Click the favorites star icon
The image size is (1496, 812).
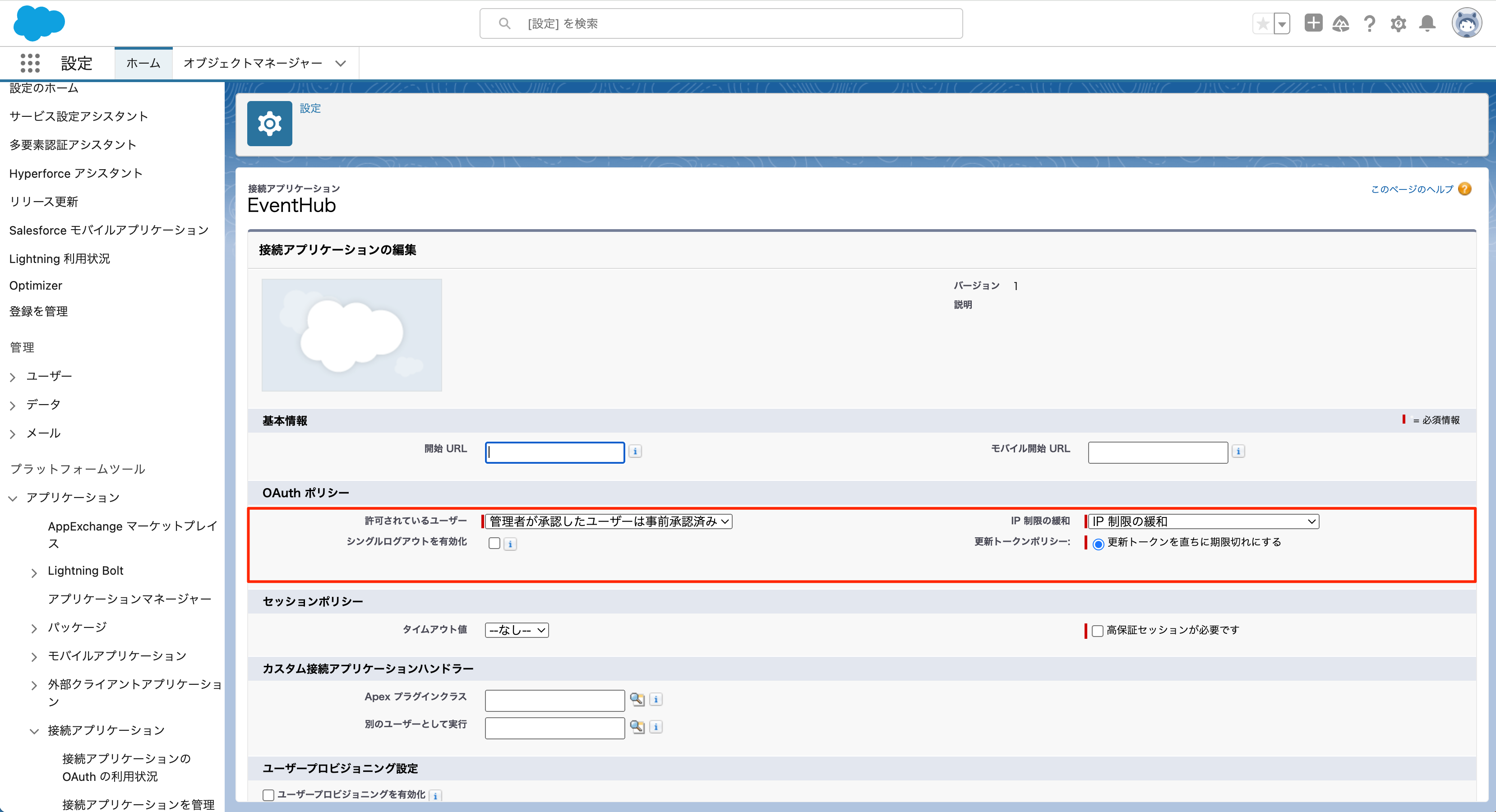click(x=1263, y=24)
